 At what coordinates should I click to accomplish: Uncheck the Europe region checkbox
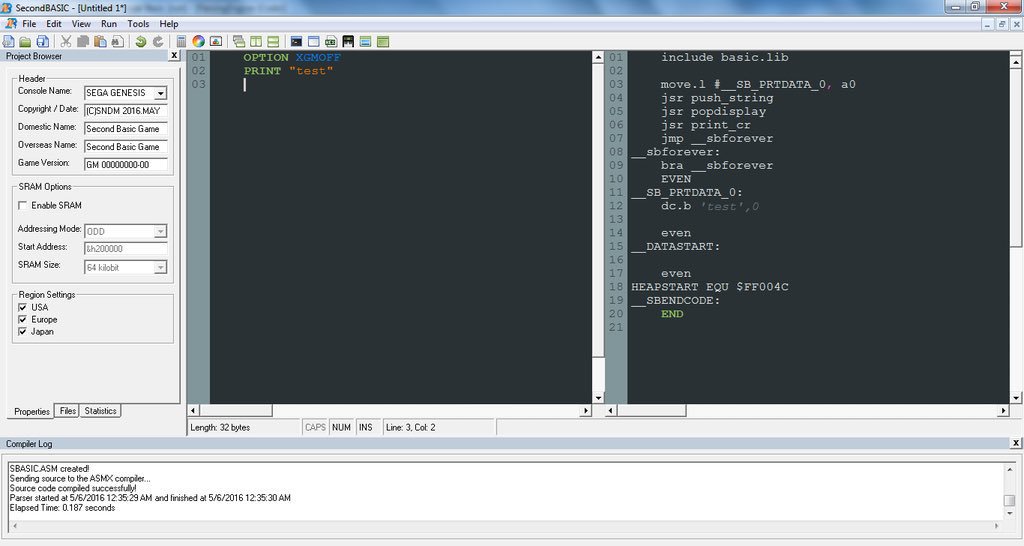[23, 319]
